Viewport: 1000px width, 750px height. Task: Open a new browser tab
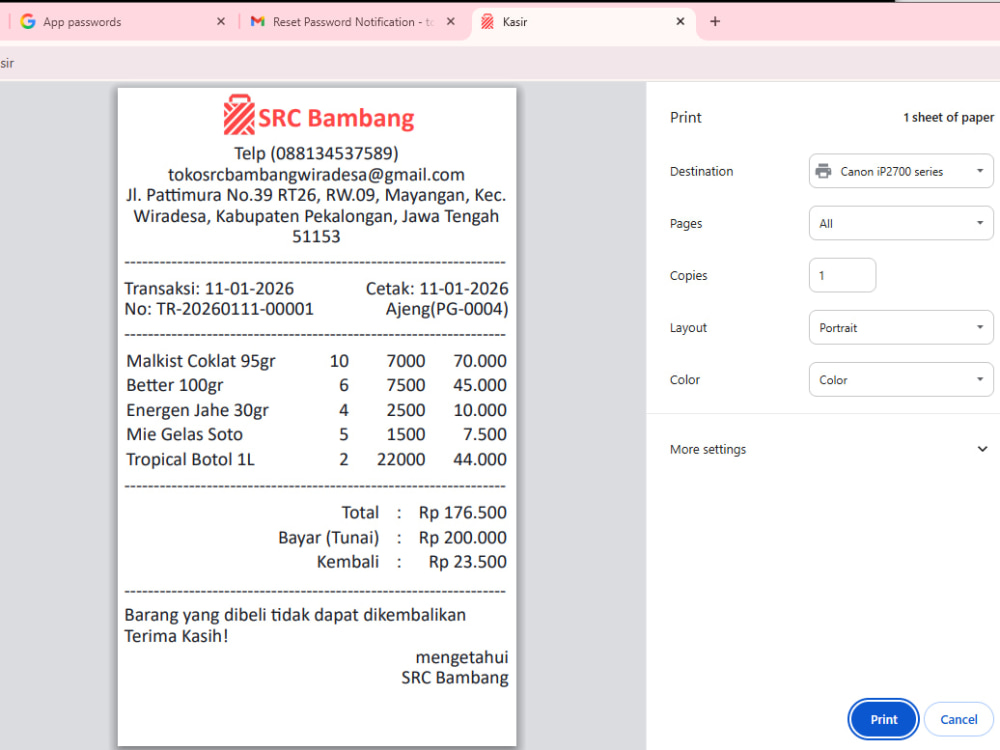[715, 22]
